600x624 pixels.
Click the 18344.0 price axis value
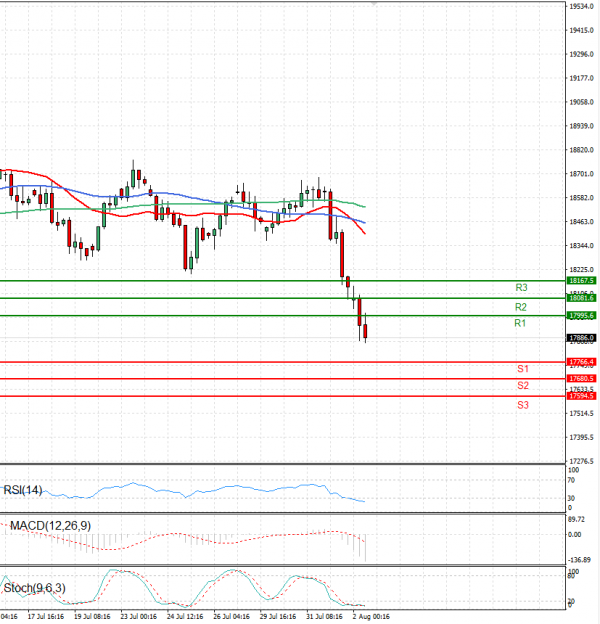click(x=582, y=246)
